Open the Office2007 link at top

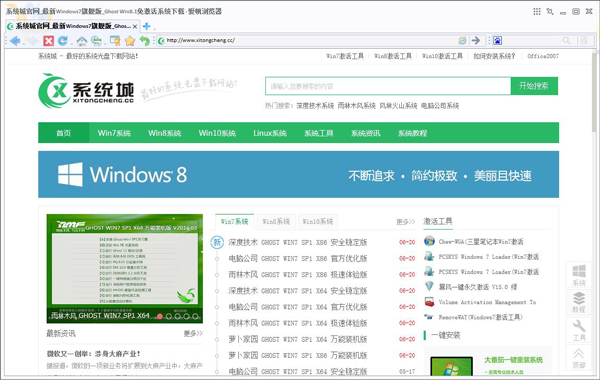(543, 56)
